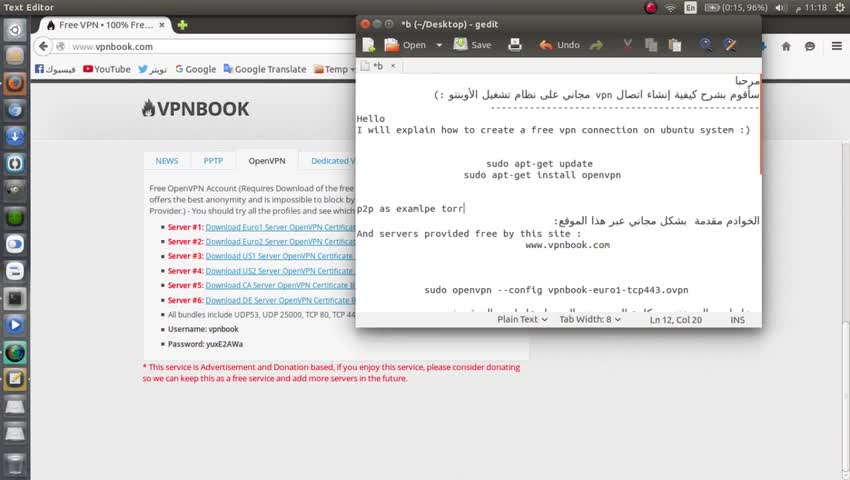Click the VPNBOOK logo
Viewport: 850px width, 480px height.
(195, 108)
